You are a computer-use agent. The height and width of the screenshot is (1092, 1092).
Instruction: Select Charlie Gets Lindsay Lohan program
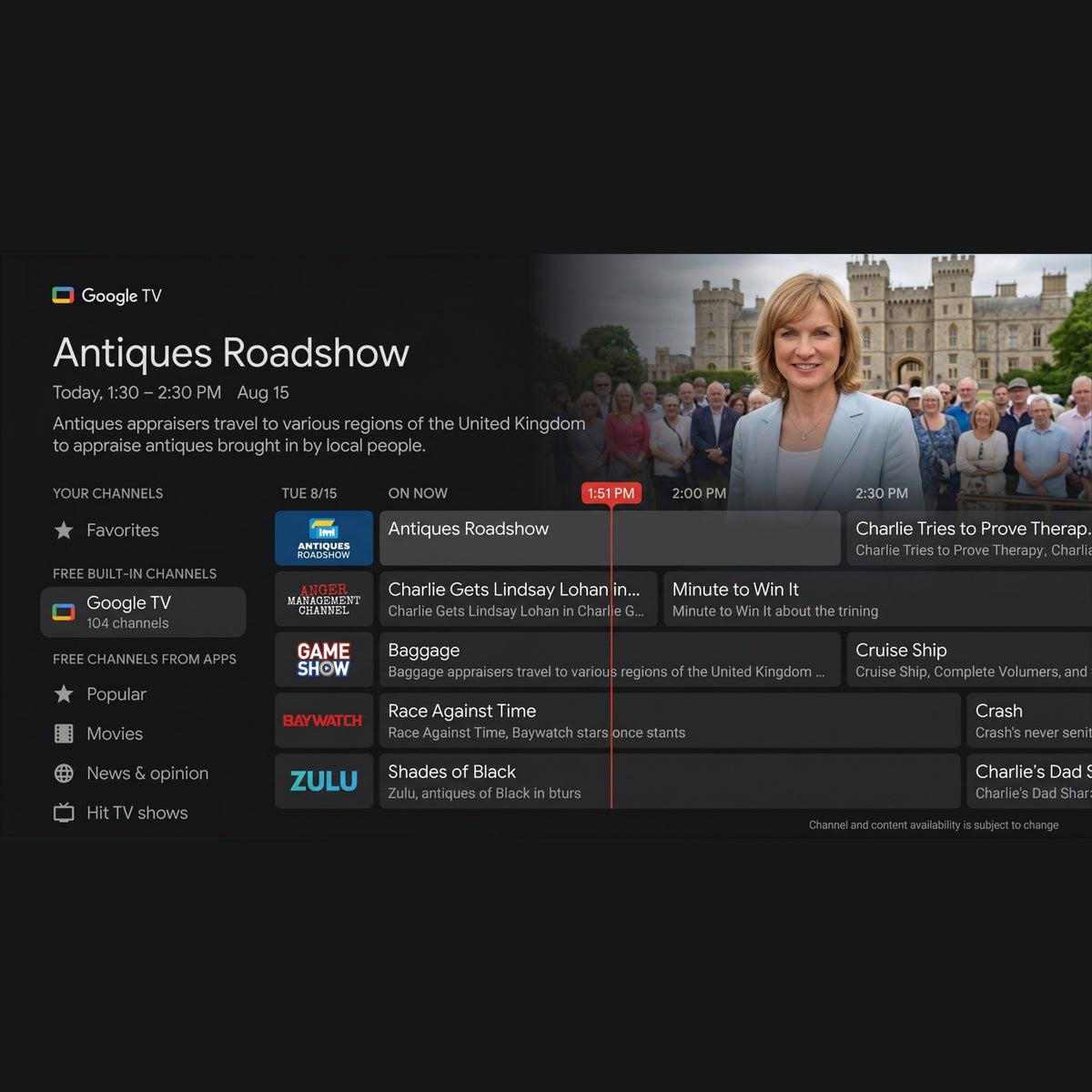click(518, 599)
